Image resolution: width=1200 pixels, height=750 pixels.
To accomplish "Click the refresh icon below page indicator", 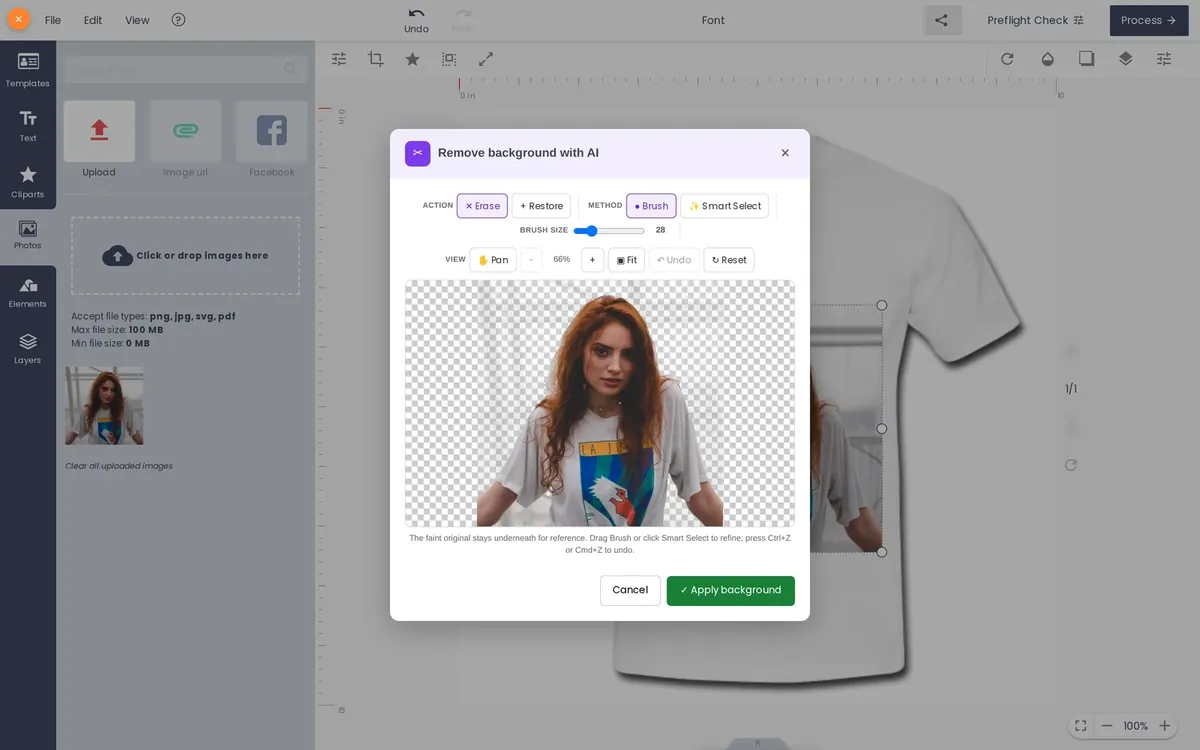I will pos(1071,465).
